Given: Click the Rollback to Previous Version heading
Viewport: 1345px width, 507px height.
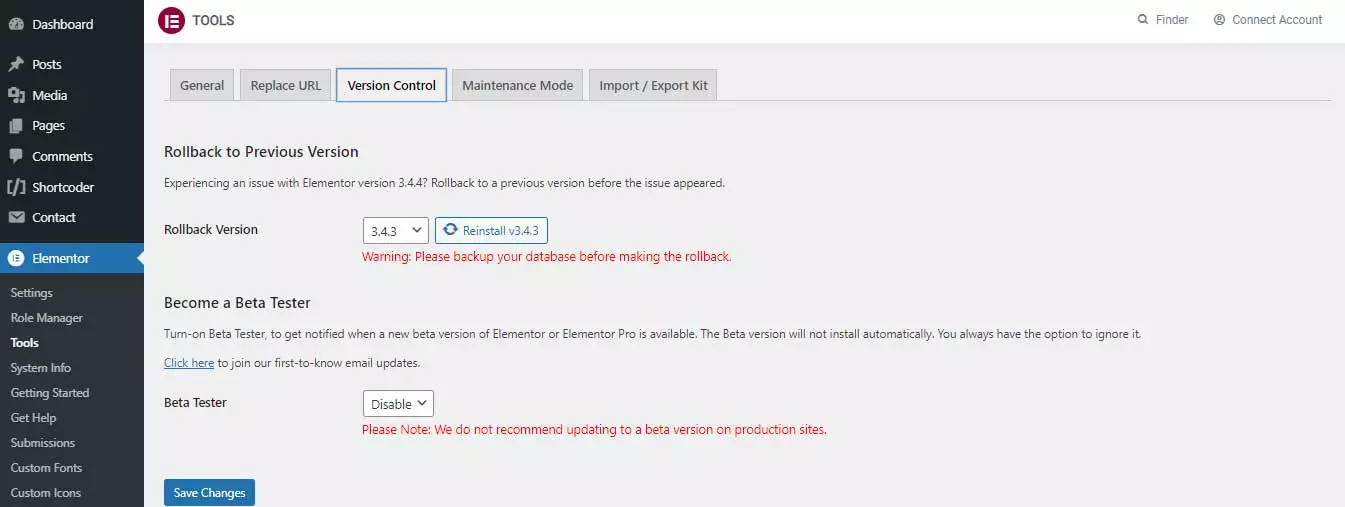Looking at the screenshot, I should coord(261,152).
